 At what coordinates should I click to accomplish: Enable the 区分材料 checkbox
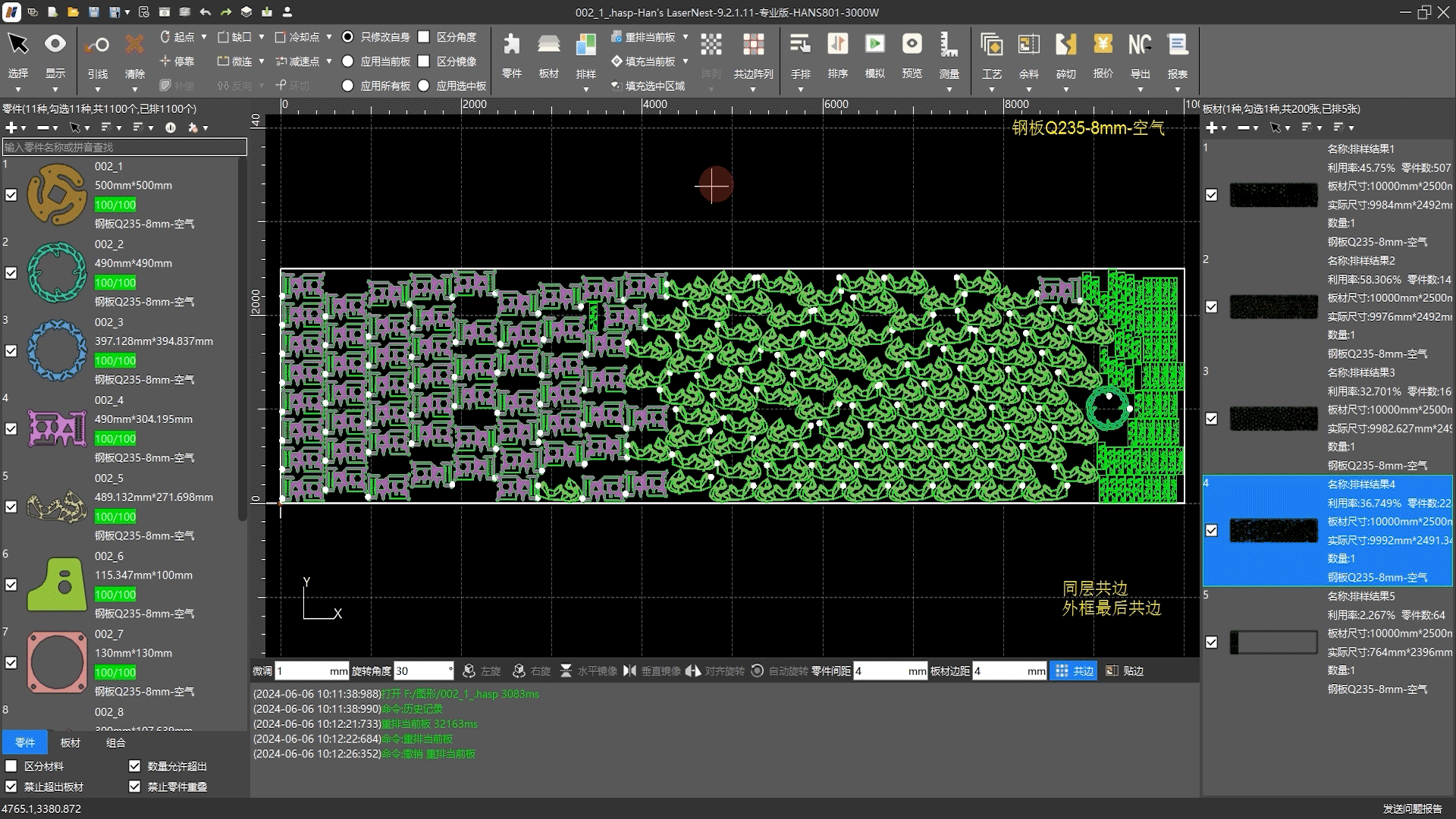11,767
